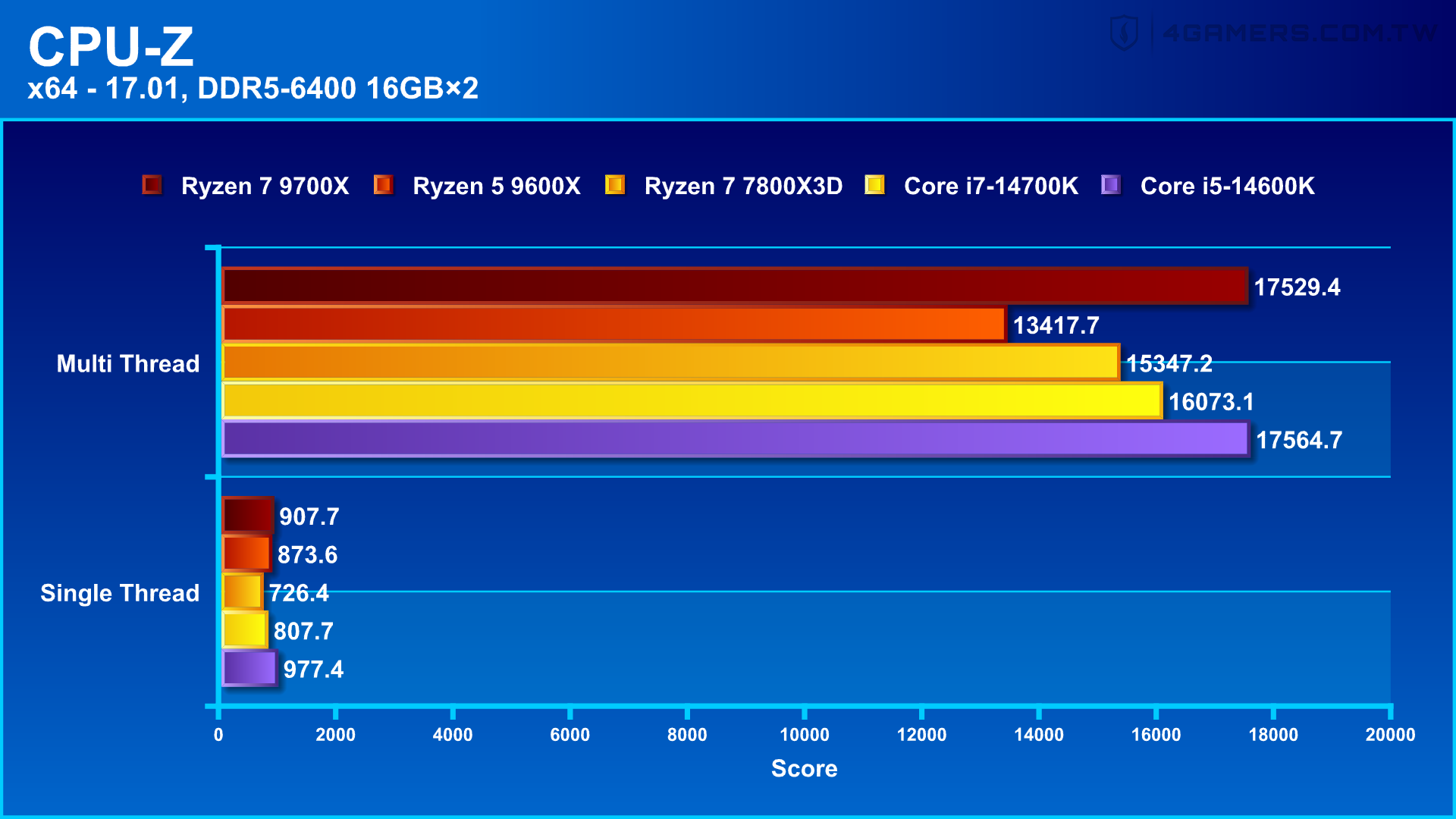Click the Single Thread orange-red 873.6 bar
Viewport: 1456px width, 819px height.
pyautogui.click(x=246, y=554)
